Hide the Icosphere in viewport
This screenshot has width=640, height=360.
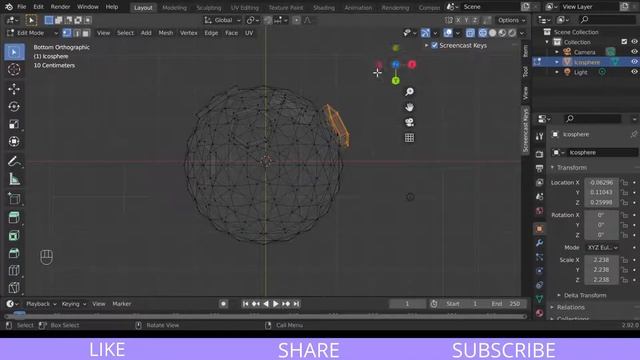634,62
